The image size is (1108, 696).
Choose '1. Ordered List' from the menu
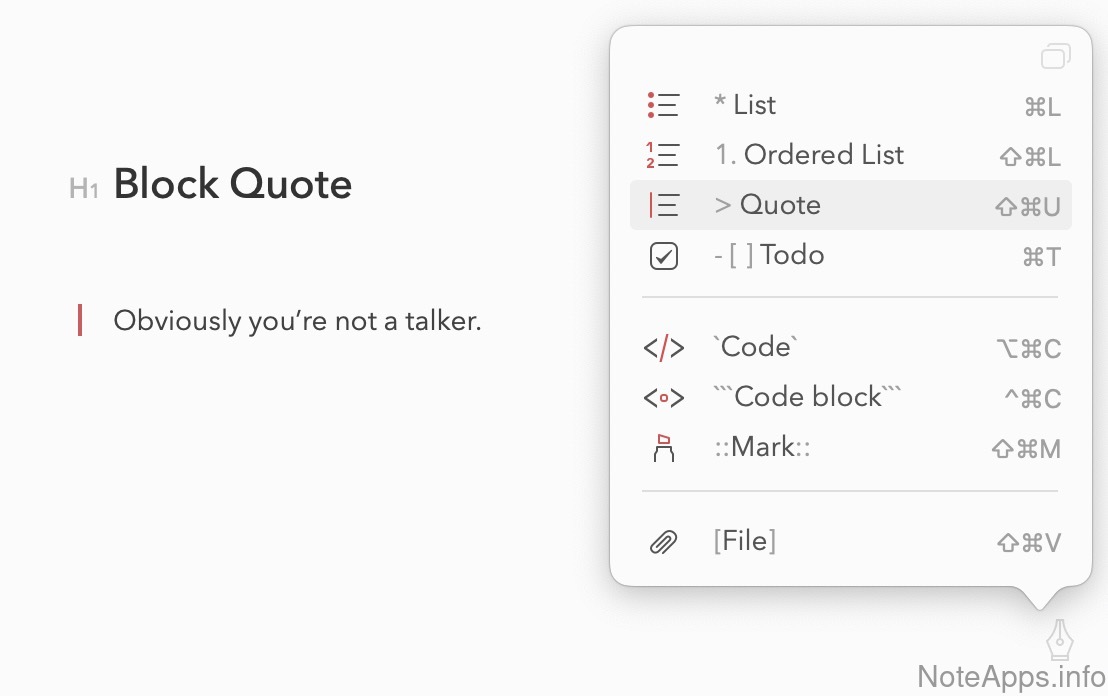click(809, 155)
